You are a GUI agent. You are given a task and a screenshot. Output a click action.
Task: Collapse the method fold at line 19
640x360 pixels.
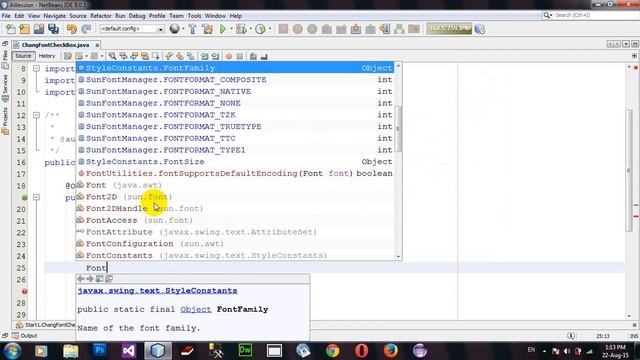click(x=36, y=197)
